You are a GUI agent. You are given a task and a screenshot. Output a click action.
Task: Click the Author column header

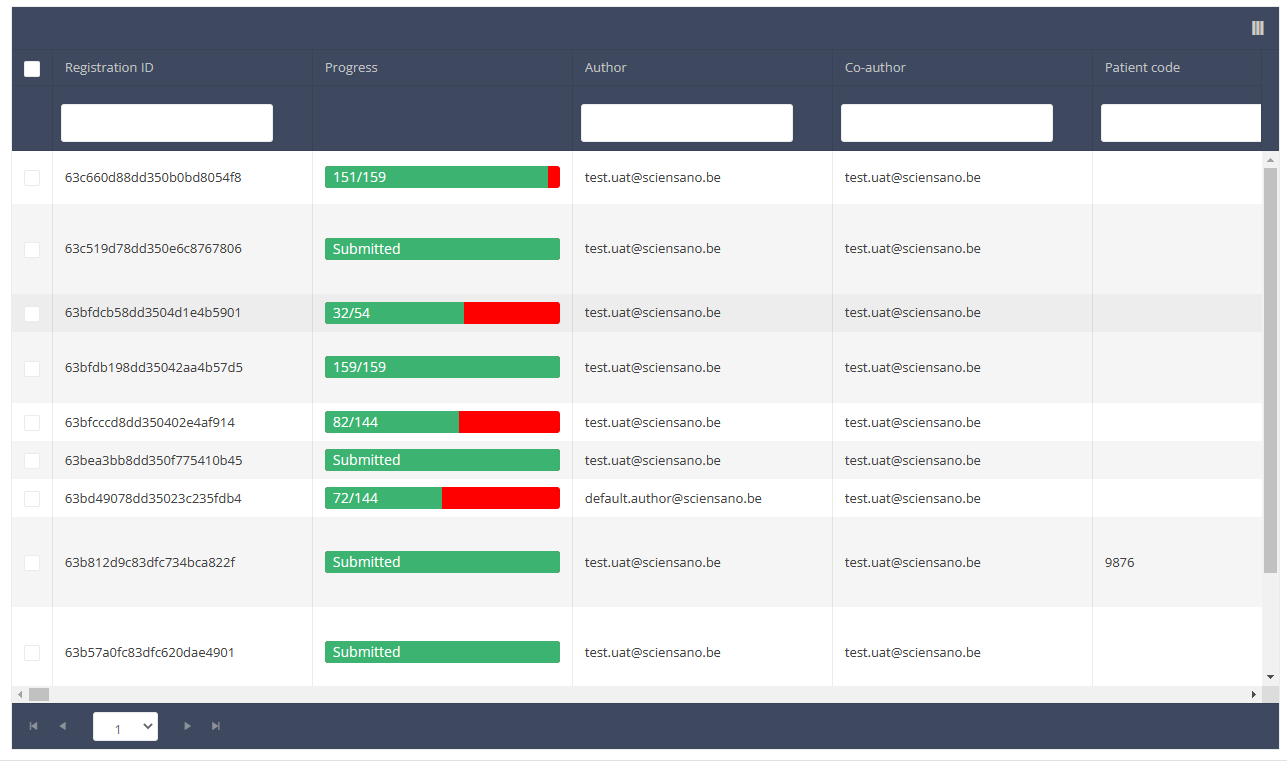click(606, 68)
